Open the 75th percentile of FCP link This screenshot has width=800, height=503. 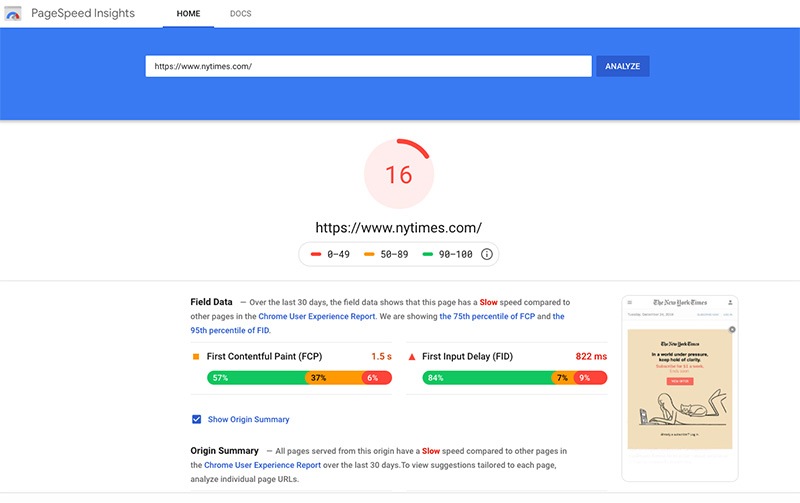pos(487,316)
